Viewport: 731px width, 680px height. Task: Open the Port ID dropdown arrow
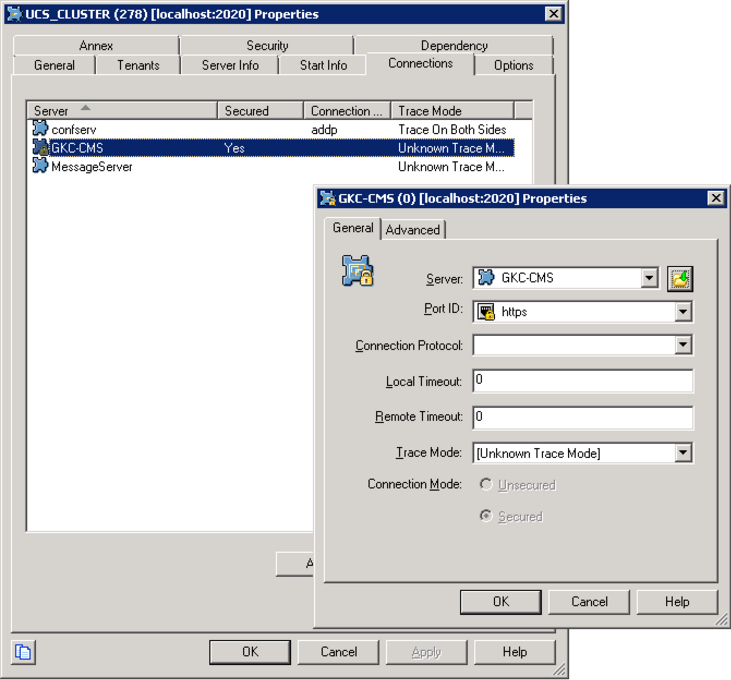coord(683,312)
